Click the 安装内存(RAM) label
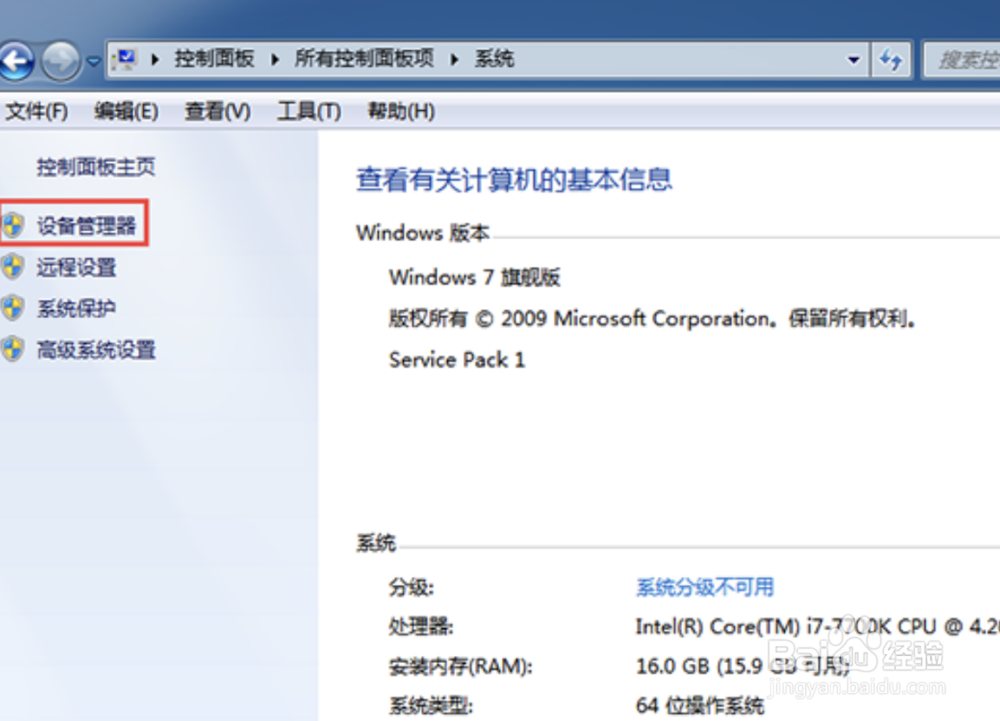Viewport: 1000px width, 721px height. pos(460,666)
